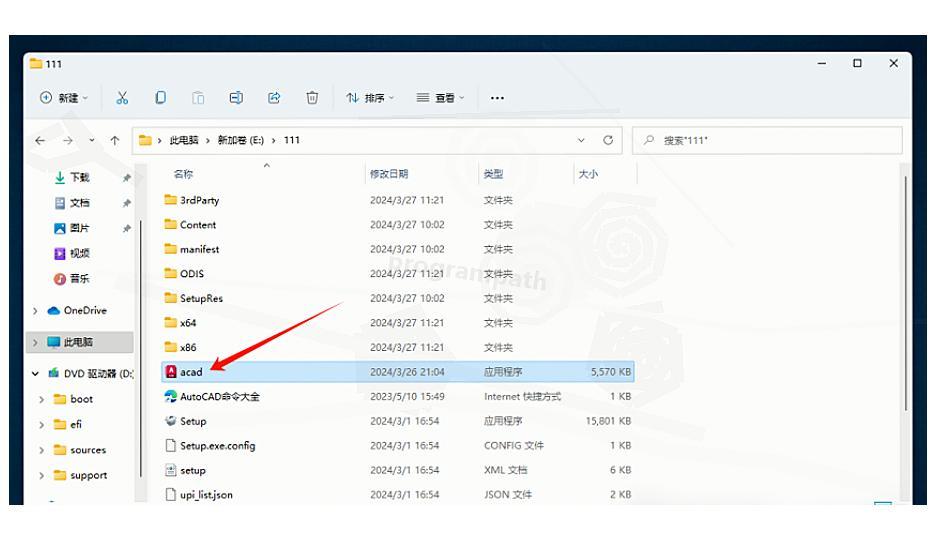Click the Paste clipboard icon

coord(198,97)
